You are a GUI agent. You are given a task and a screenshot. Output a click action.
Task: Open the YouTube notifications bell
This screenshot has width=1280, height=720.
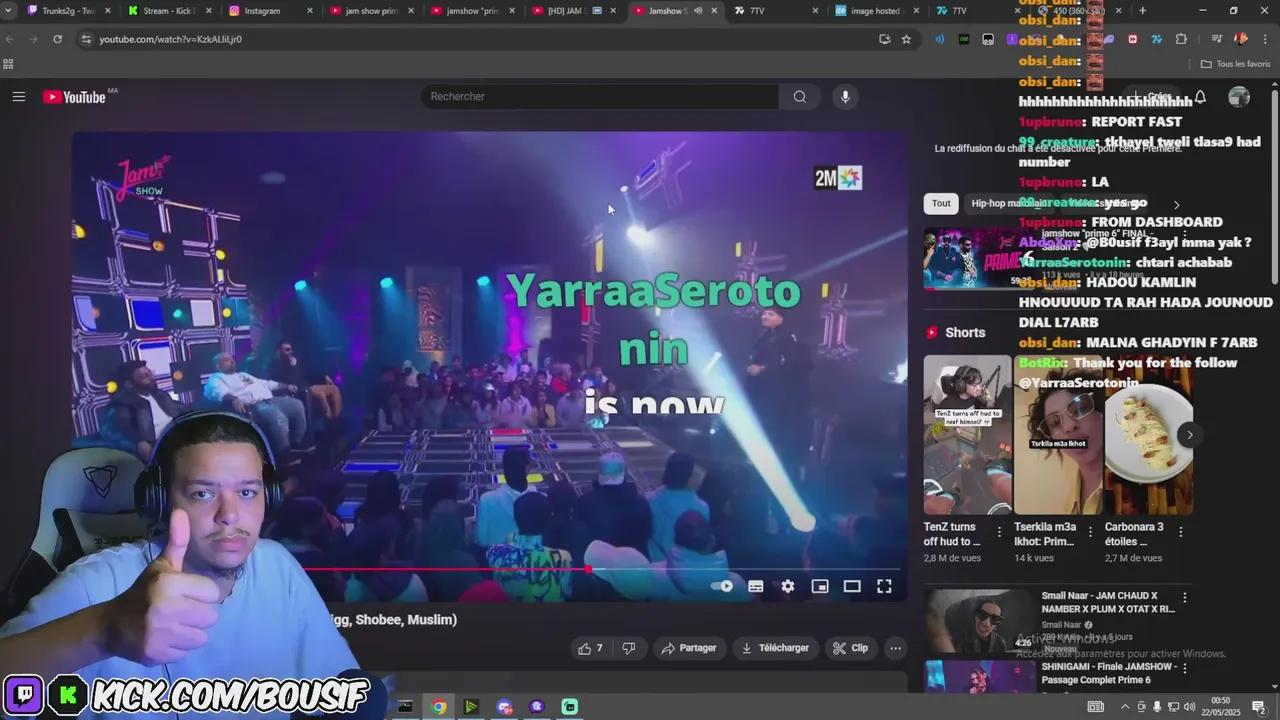[1200, 97]
